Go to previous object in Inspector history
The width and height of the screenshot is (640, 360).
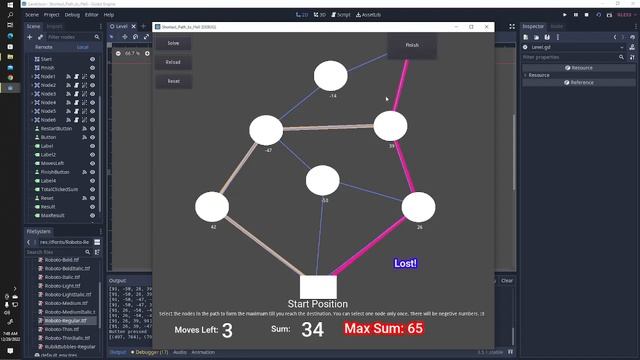pos(615,37)
